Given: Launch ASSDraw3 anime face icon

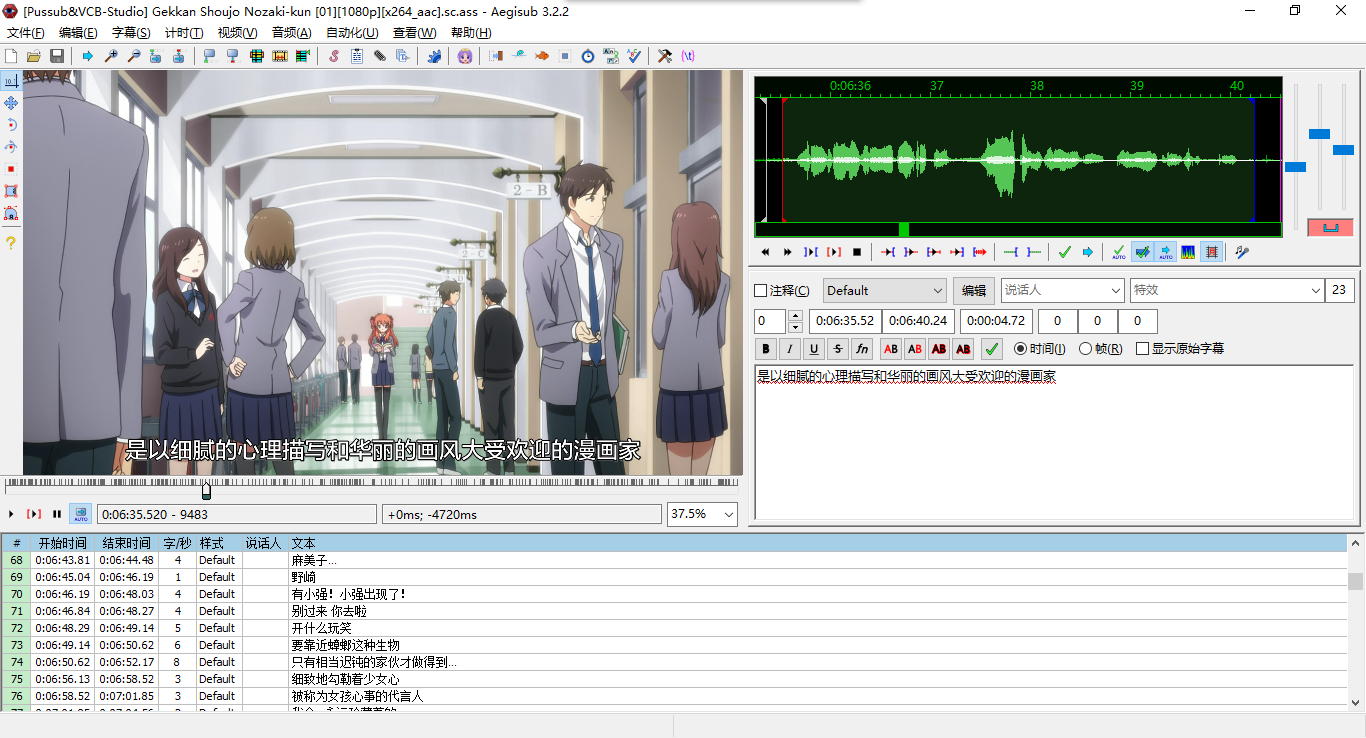Looking at the screenshot, I should (x=465, y=56).
